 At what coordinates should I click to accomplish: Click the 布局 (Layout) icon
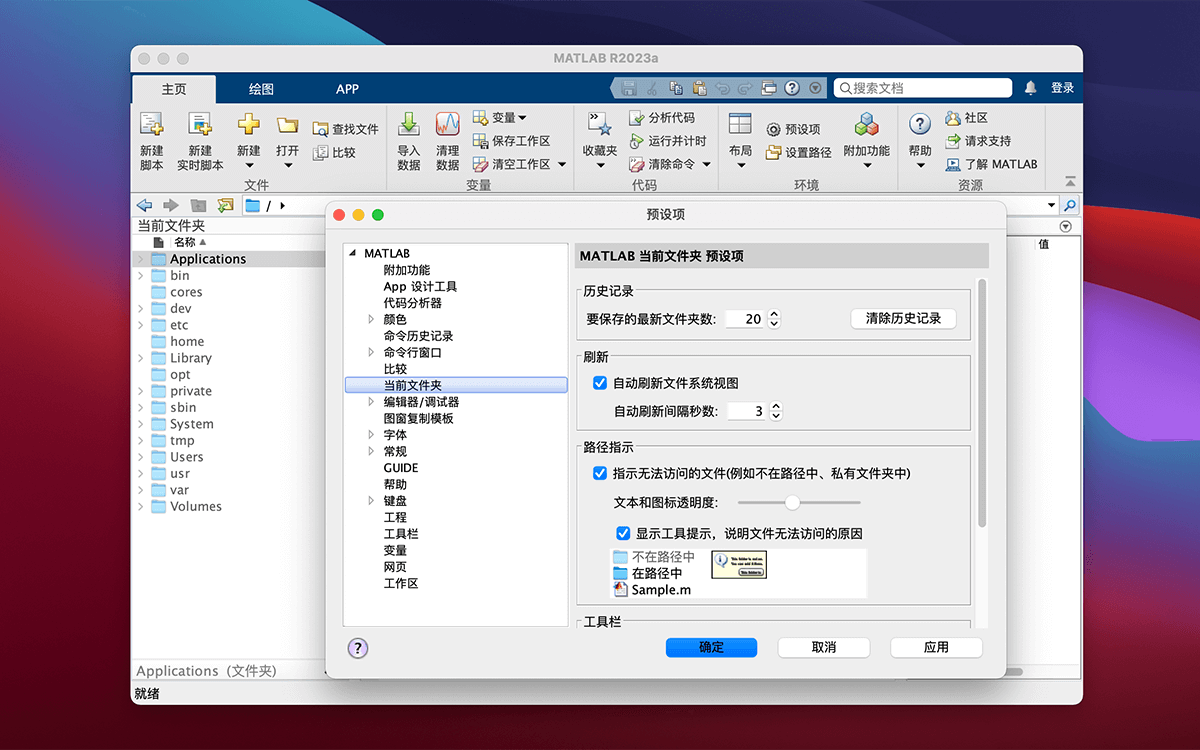pyautogui.click(x=740, y=124)
